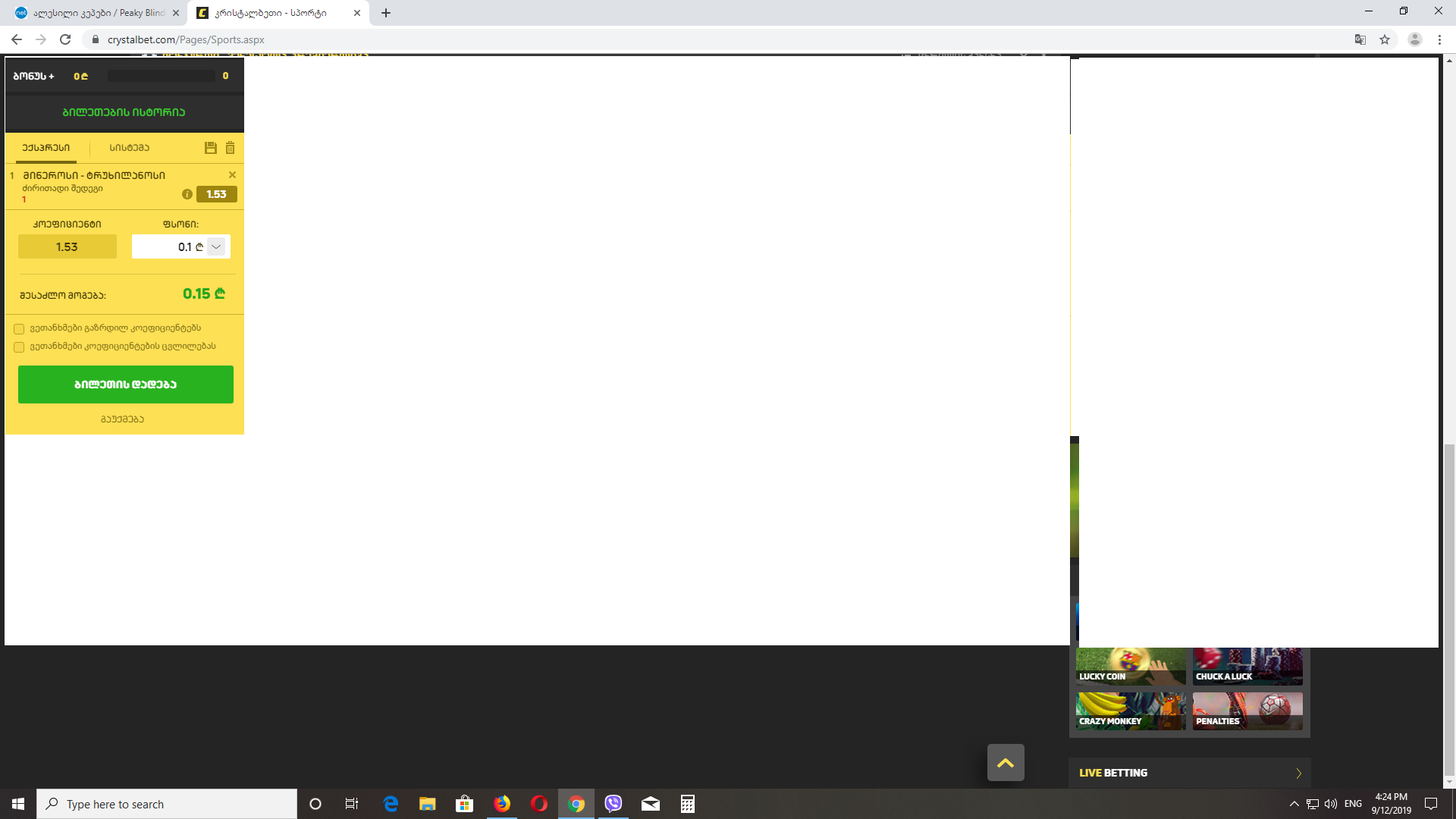The width and height of the screenshot is (1456, 819).
Task: Click the info icon beside the 1.53 odds
Action: click(187, 193)
